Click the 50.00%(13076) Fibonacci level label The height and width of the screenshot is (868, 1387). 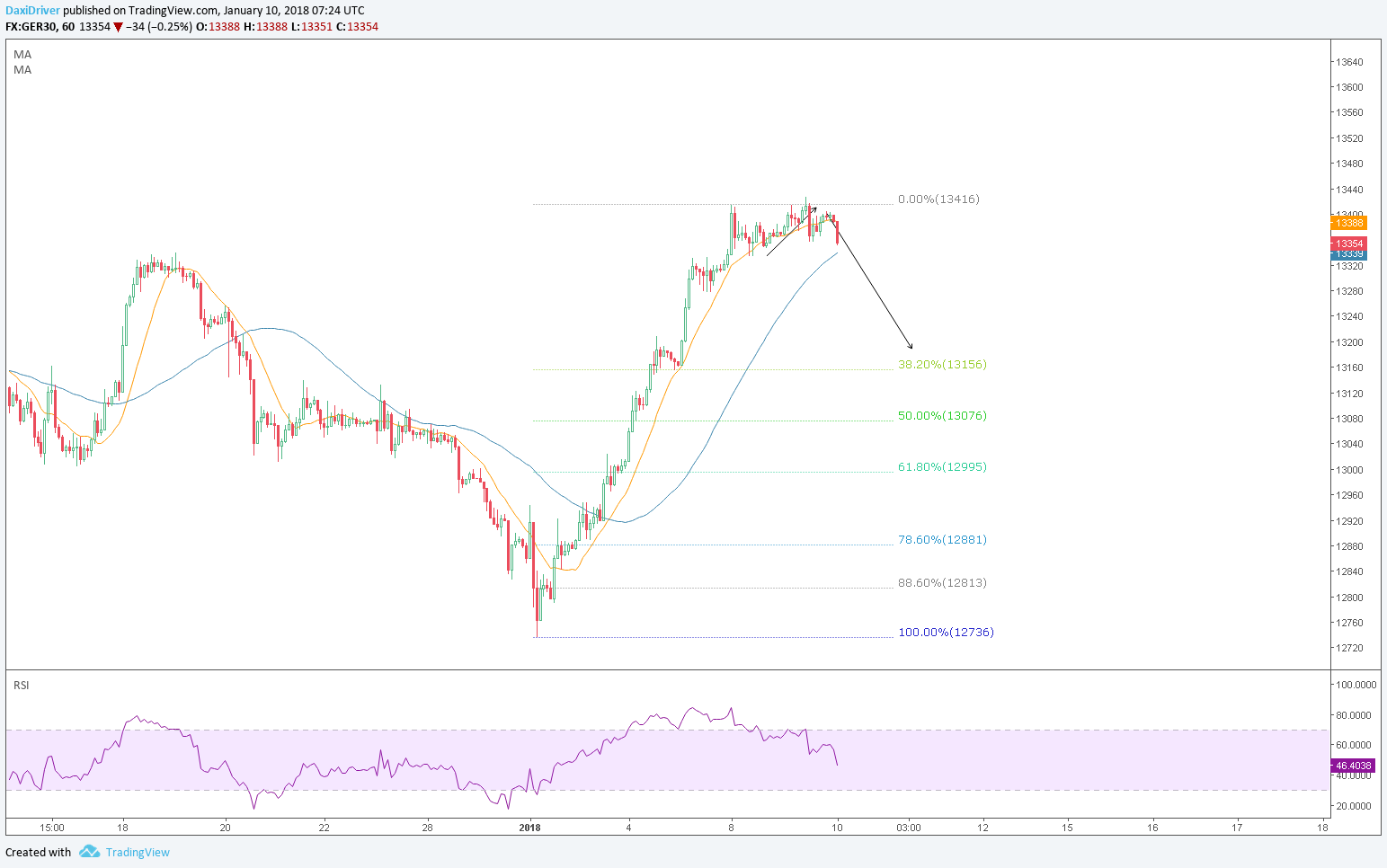[942, 416]
